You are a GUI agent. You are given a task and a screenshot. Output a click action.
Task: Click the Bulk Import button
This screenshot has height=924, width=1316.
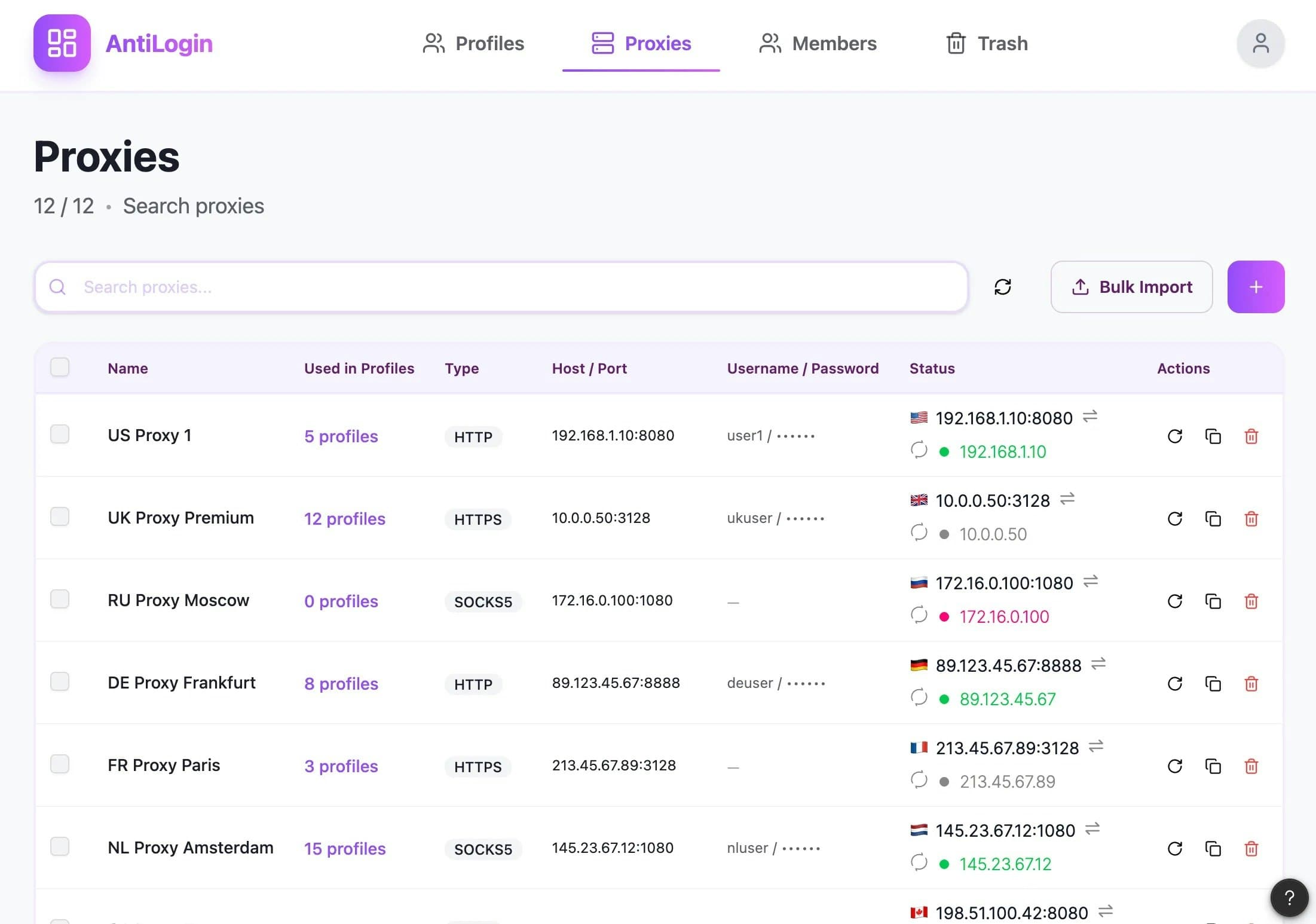[x=1131, y=287]
